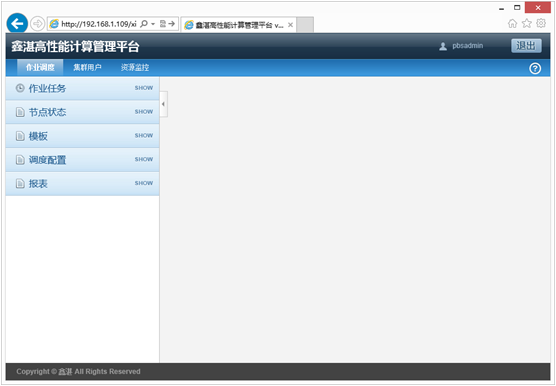Expand 作业任务 section via SHOW
This screenshot has width=556, height=386.
pos(144,88)
